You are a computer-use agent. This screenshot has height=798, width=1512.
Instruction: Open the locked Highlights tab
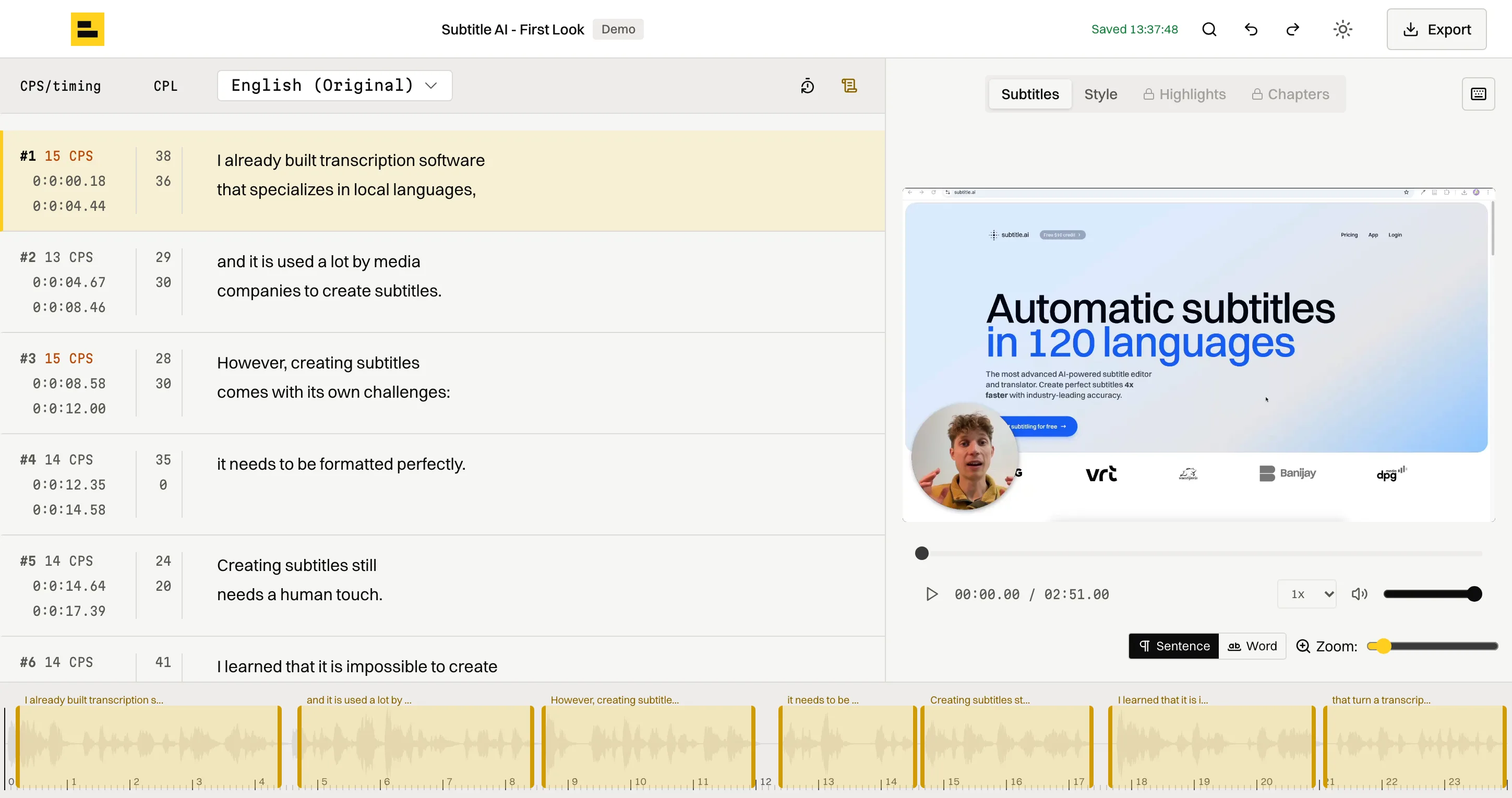click(x=1184, y=94)
